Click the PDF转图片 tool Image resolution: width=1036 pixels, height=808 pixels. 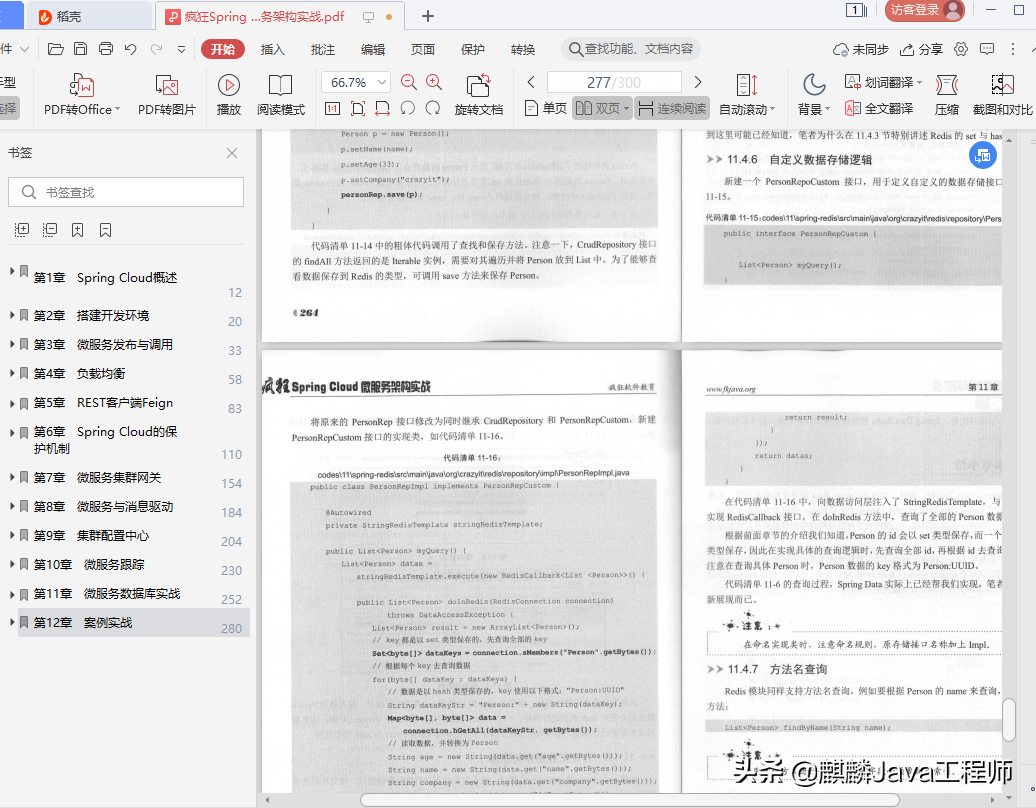pyautogui.click(x=166, y=95)
